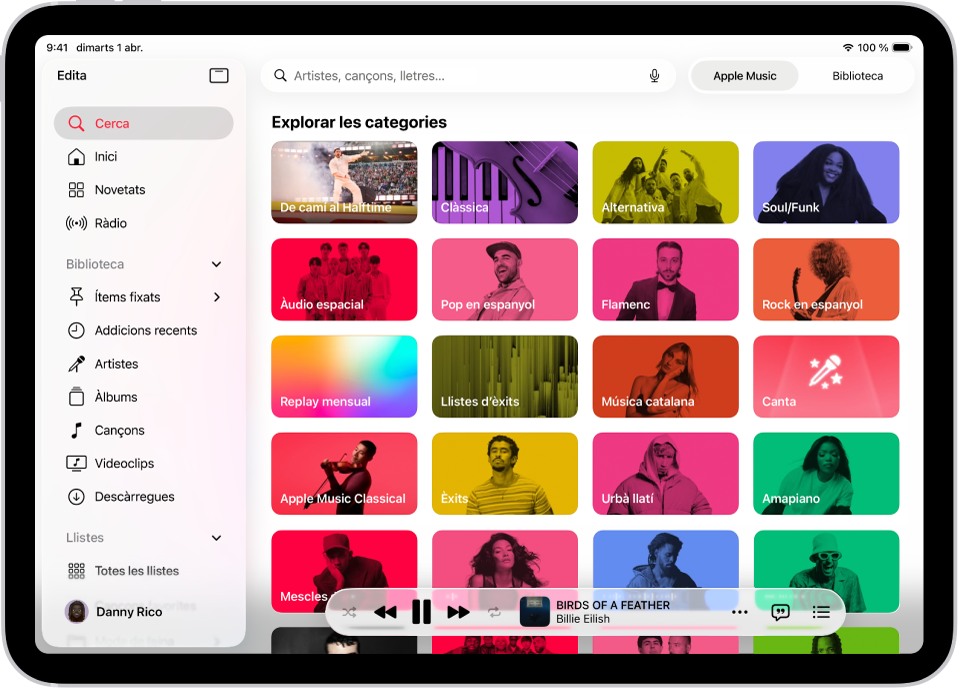Click the Wi-Fi status icon
The image size is (963, 689).
pyautogui.click(x=848, y=47)
